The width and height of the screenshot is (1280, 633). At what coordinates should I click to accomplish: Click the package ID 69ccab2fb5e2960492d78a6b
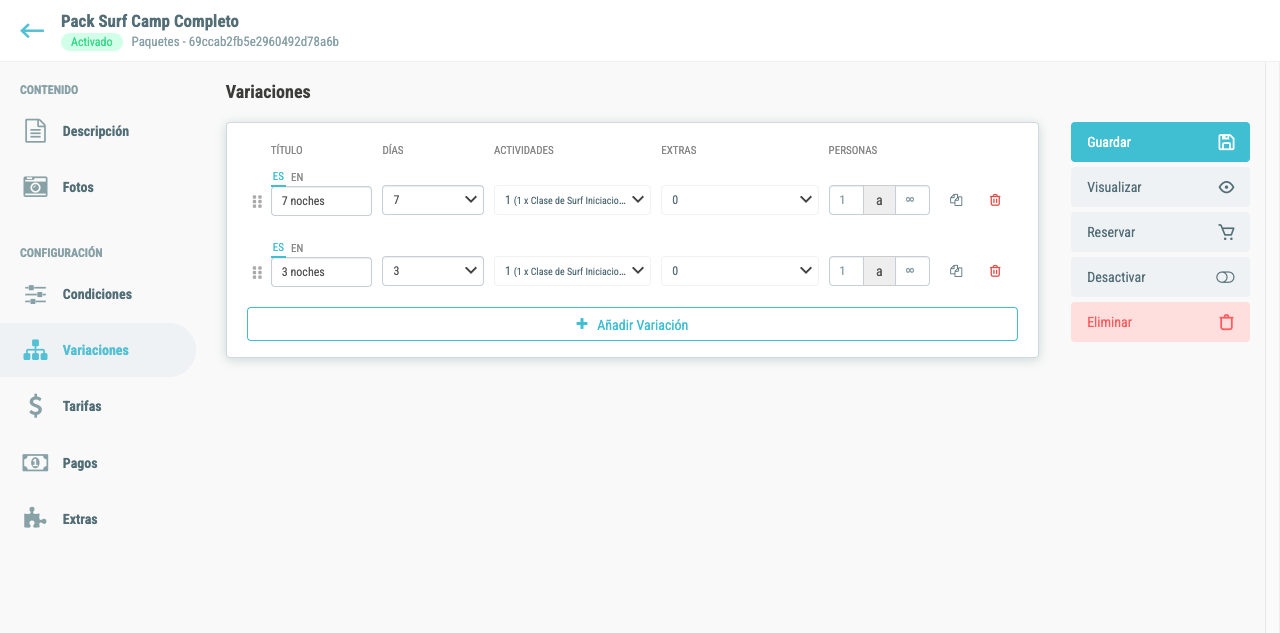click(x=264, y=42)
